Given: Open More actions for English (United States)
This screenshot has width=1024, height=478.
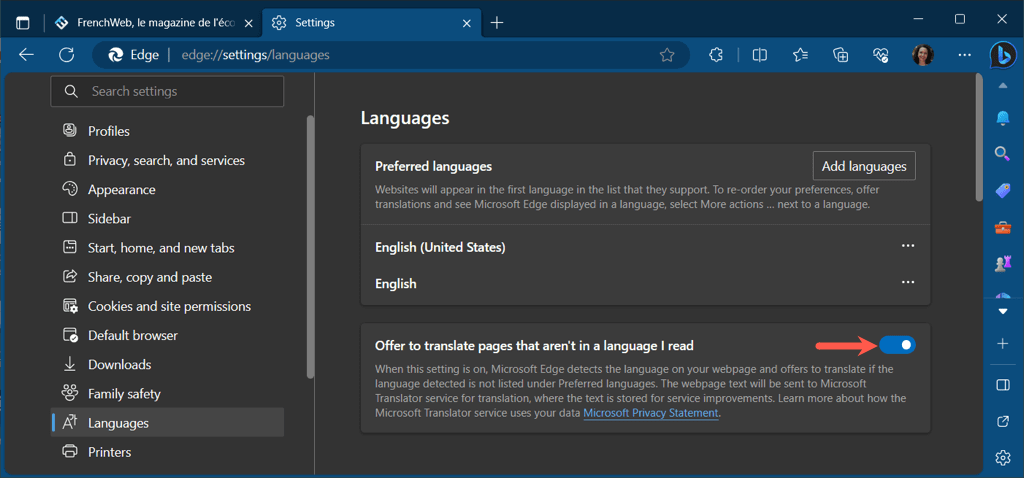Looking at the screenshot, I should [908, 246].
